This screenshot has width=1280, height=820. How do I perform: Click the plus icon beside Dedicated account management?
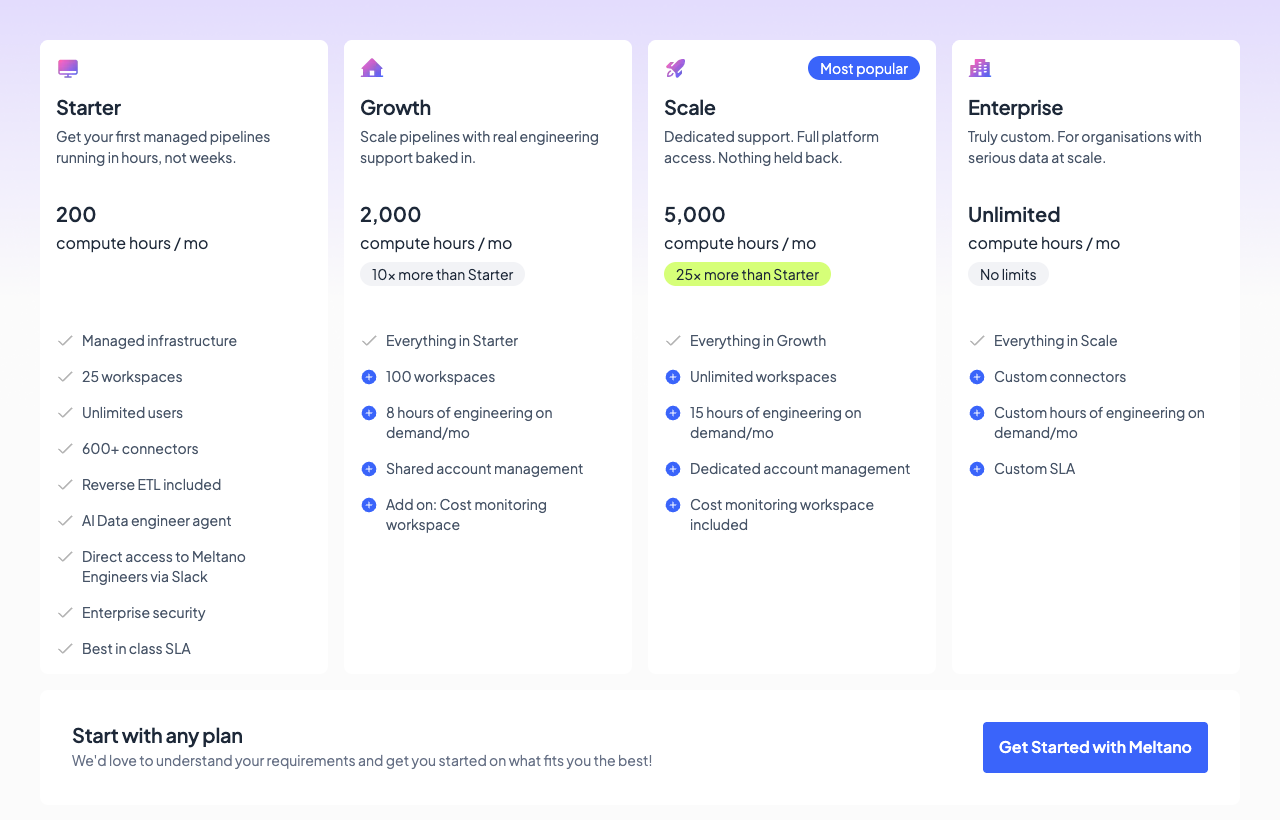pyautogui.click(x=673, y=469)
